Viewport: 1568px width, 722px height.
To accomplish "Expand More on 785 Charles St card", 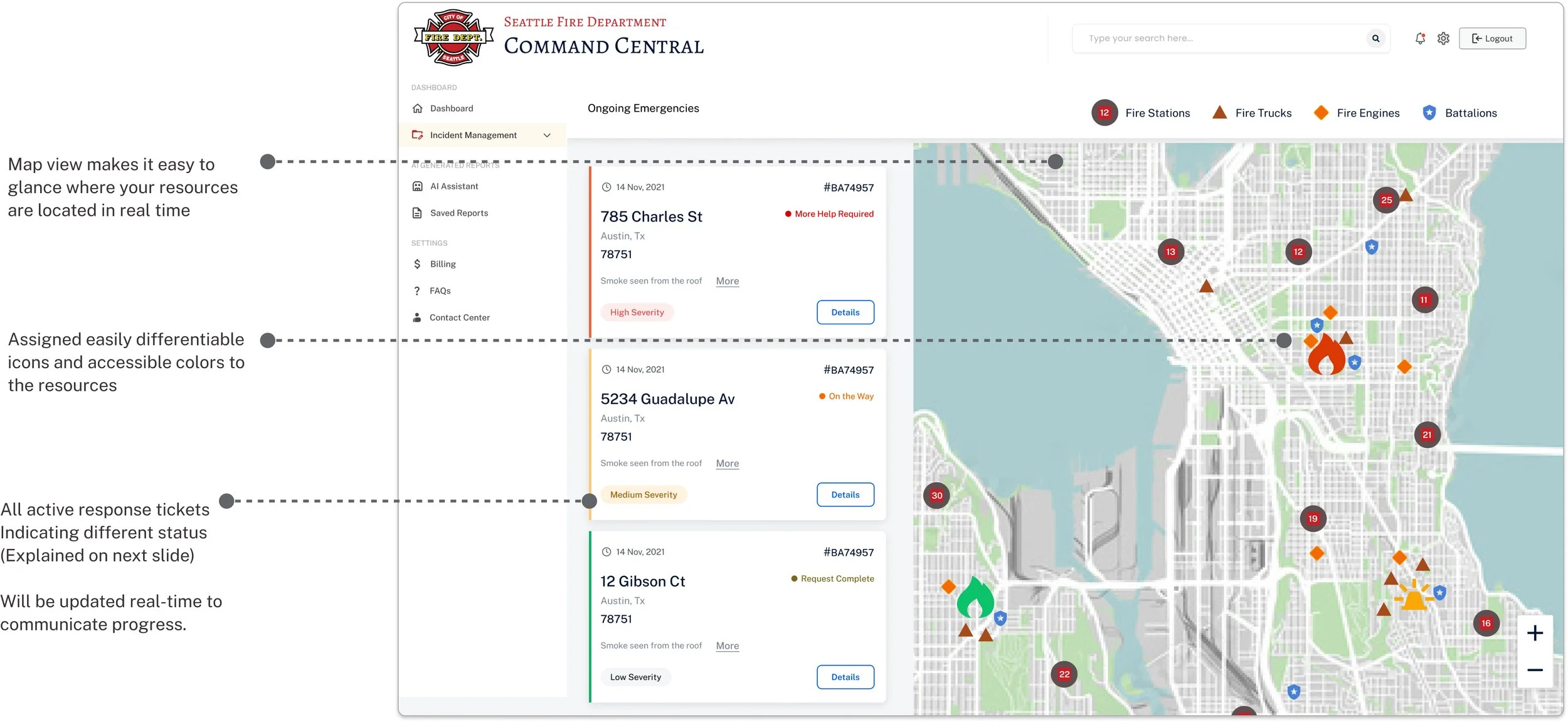I will pyautogui.click(x=727, y=281).
